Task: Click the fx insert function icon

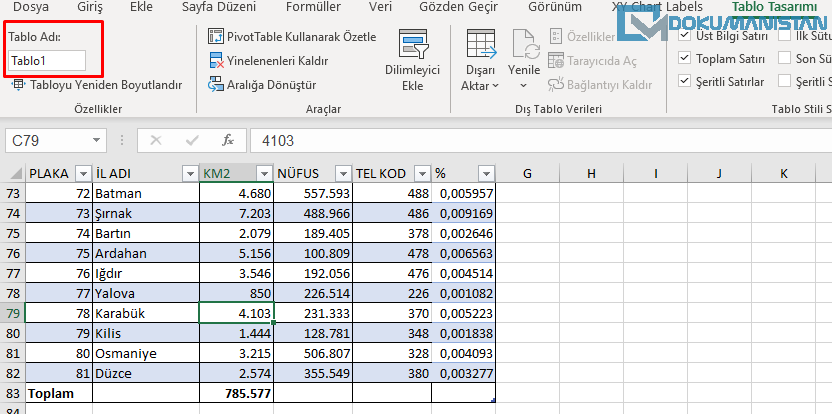Action: (x=228, y=141)
